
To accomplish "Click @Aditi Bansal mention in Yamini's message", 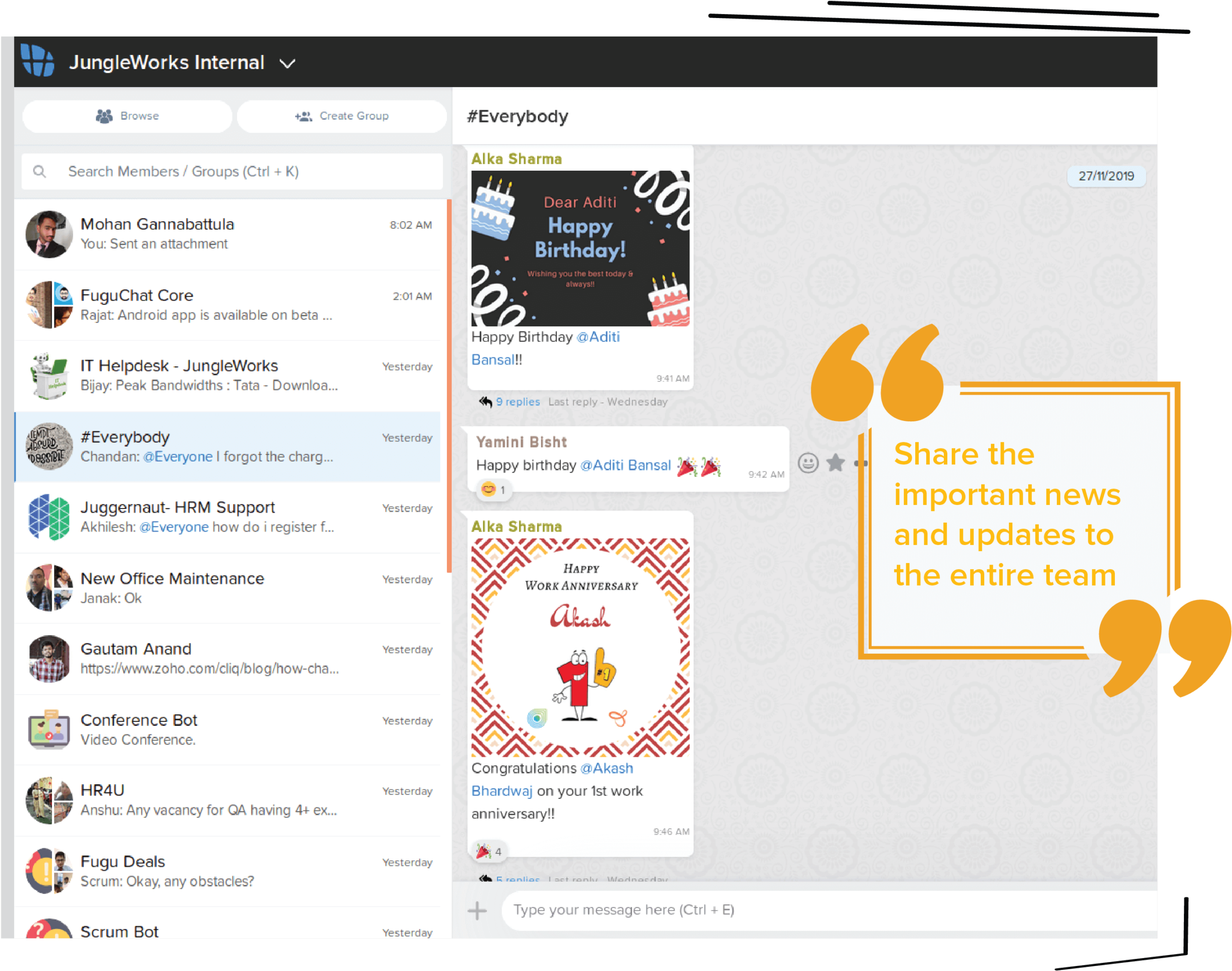I will click(625, 465).
